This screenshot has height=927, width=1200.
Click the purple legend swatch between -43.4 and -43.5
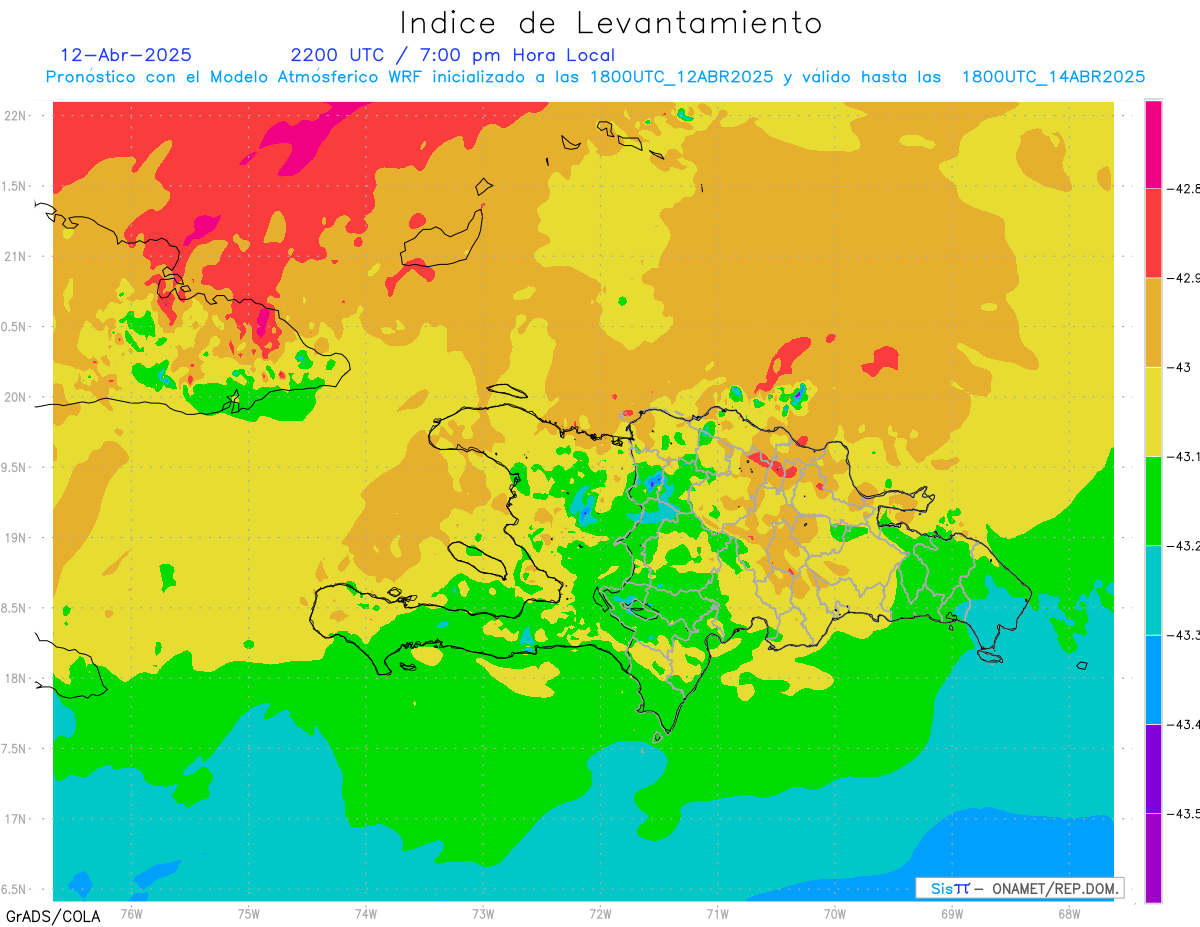1153,768
